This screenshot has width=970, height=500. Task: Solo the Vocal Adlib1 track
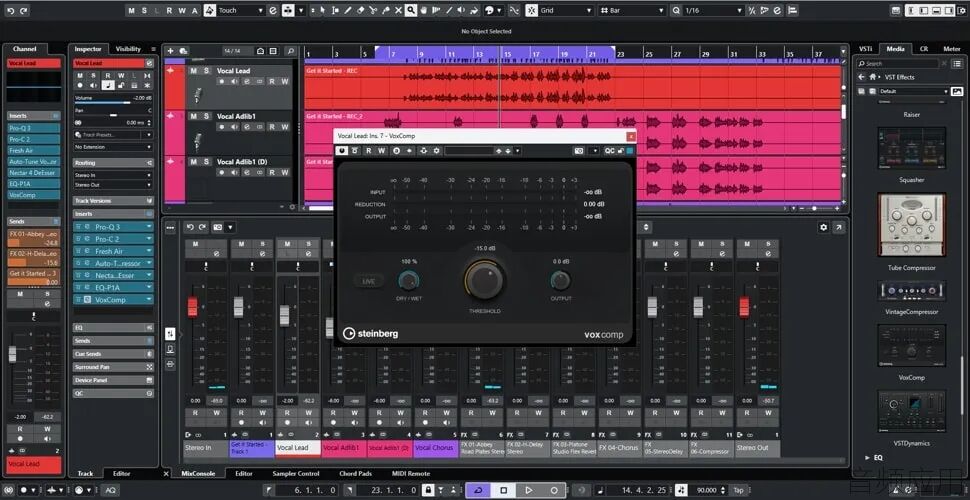207,116
